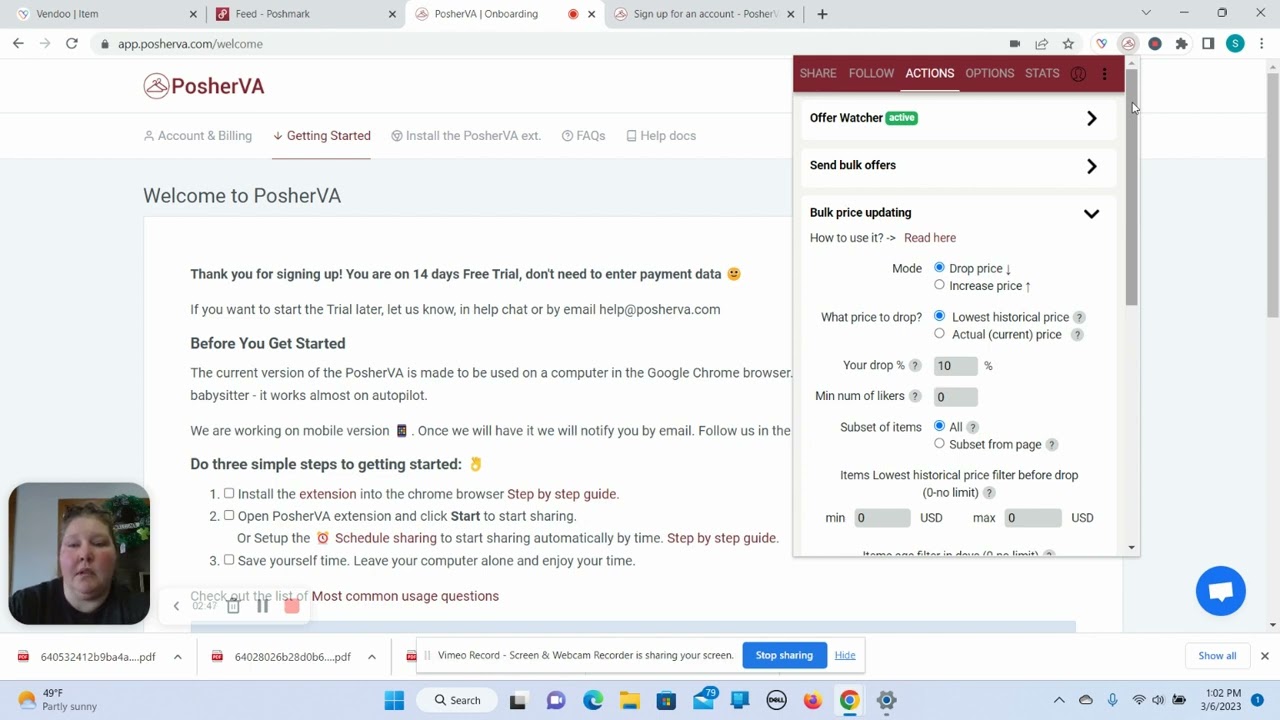This screenshot has width=1280, height=720.
Task: Choose Lowest historical price option
Action: [x=939, y=316]
